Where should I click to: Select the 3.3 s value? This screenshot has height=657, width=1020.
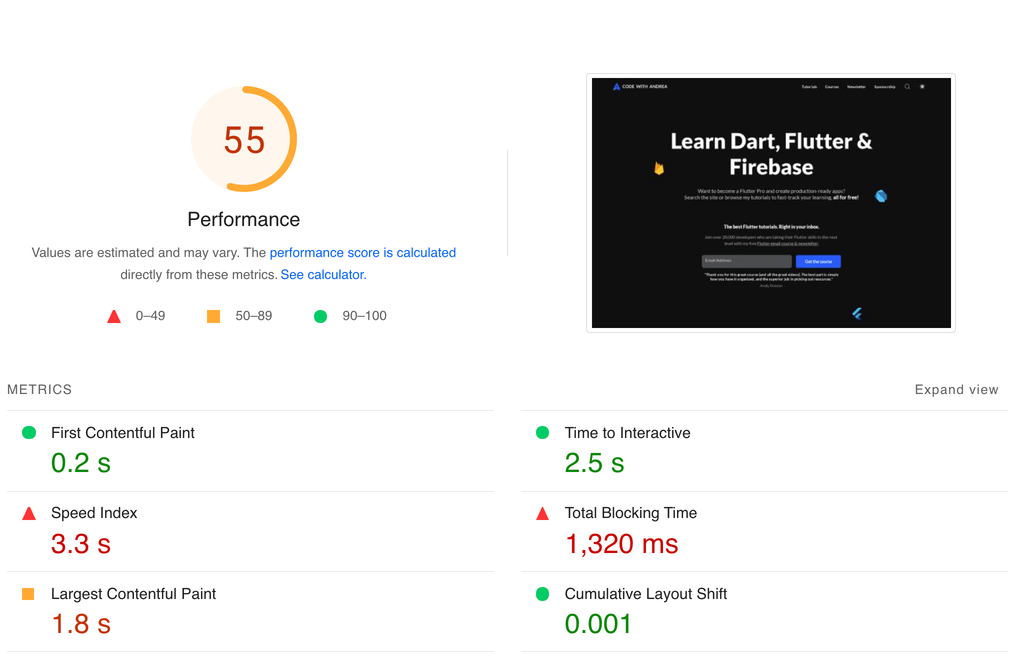tap(81, 544)
